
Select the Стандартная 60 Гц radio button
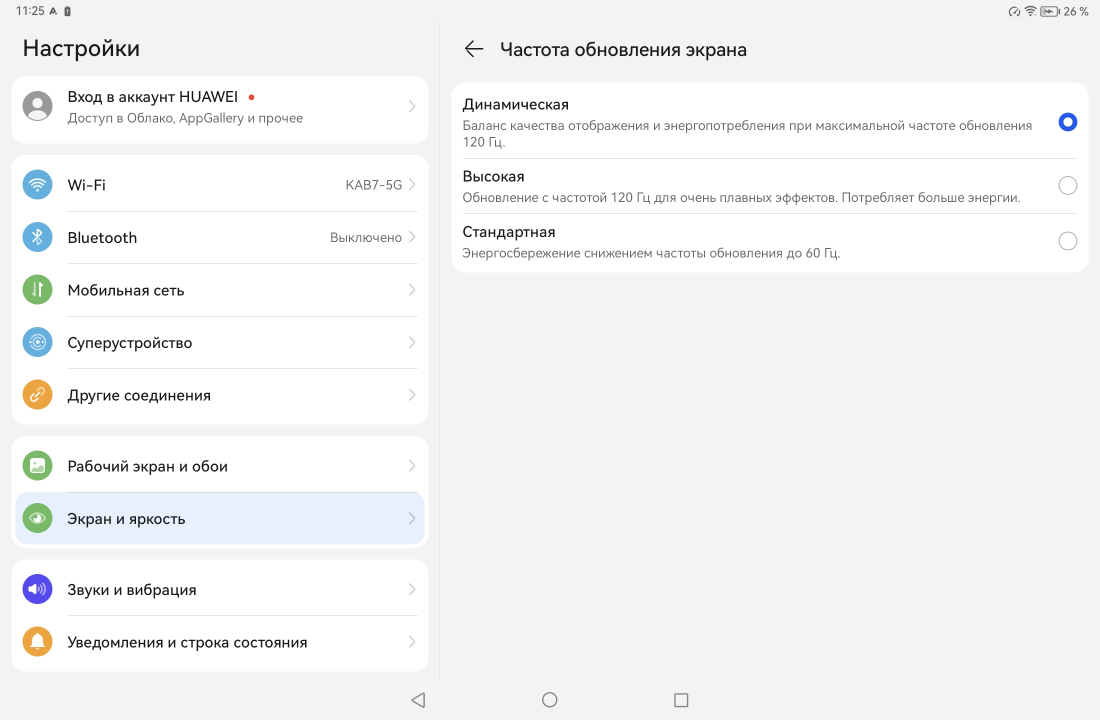(x=1067, y=241)
